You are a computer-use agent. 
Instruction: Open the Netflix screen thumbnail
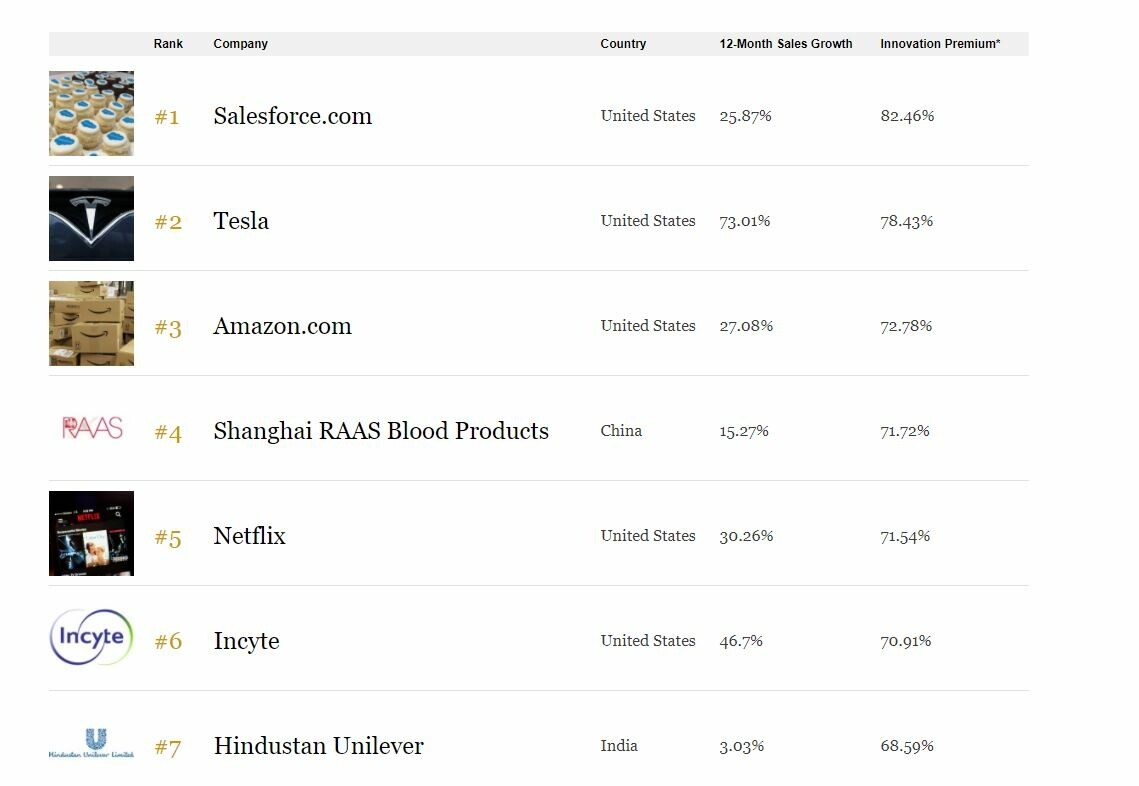92,533
